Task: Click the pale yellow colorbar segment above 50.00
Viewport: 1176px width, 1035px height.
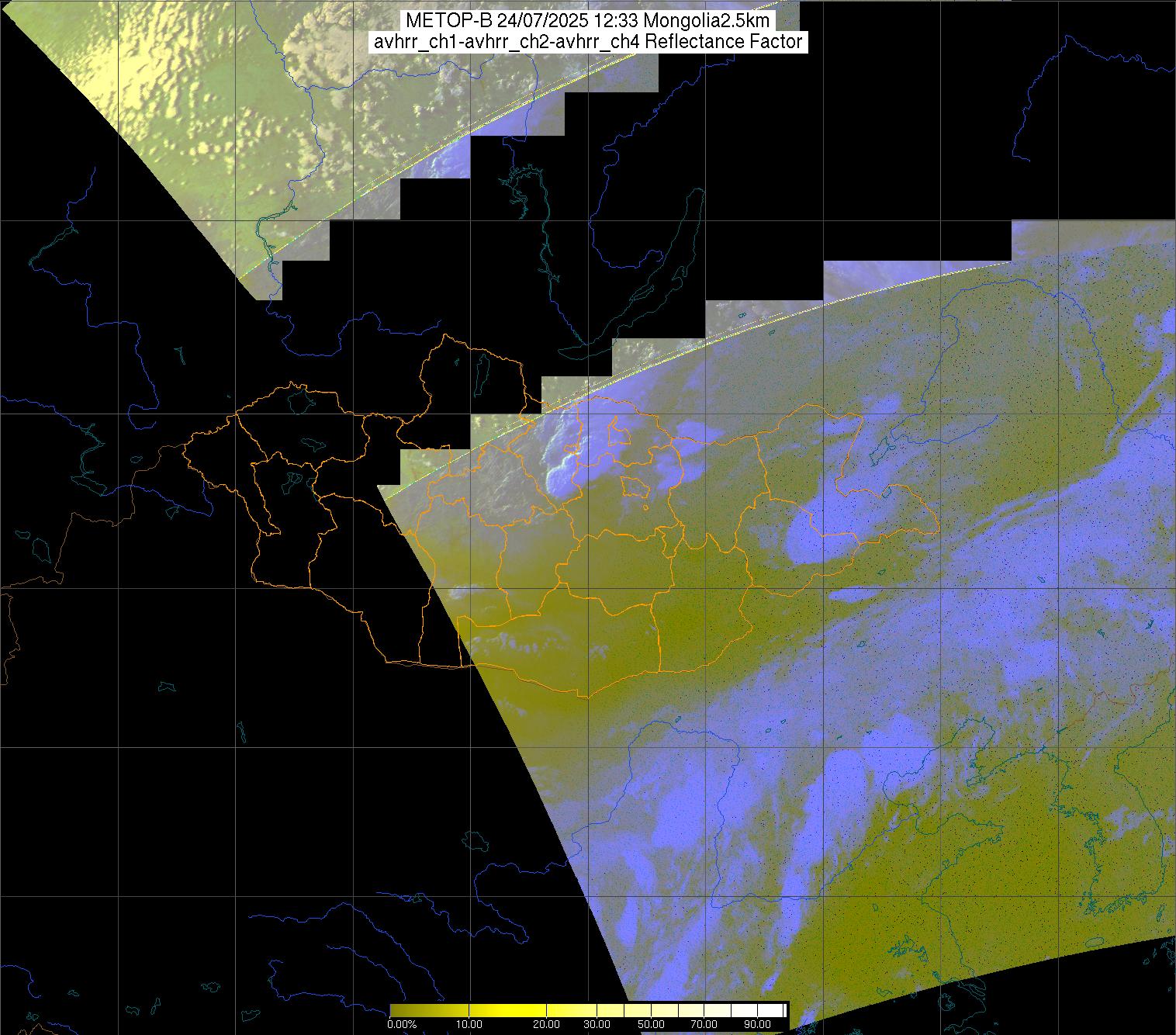Action: [x=650, y=1010]
